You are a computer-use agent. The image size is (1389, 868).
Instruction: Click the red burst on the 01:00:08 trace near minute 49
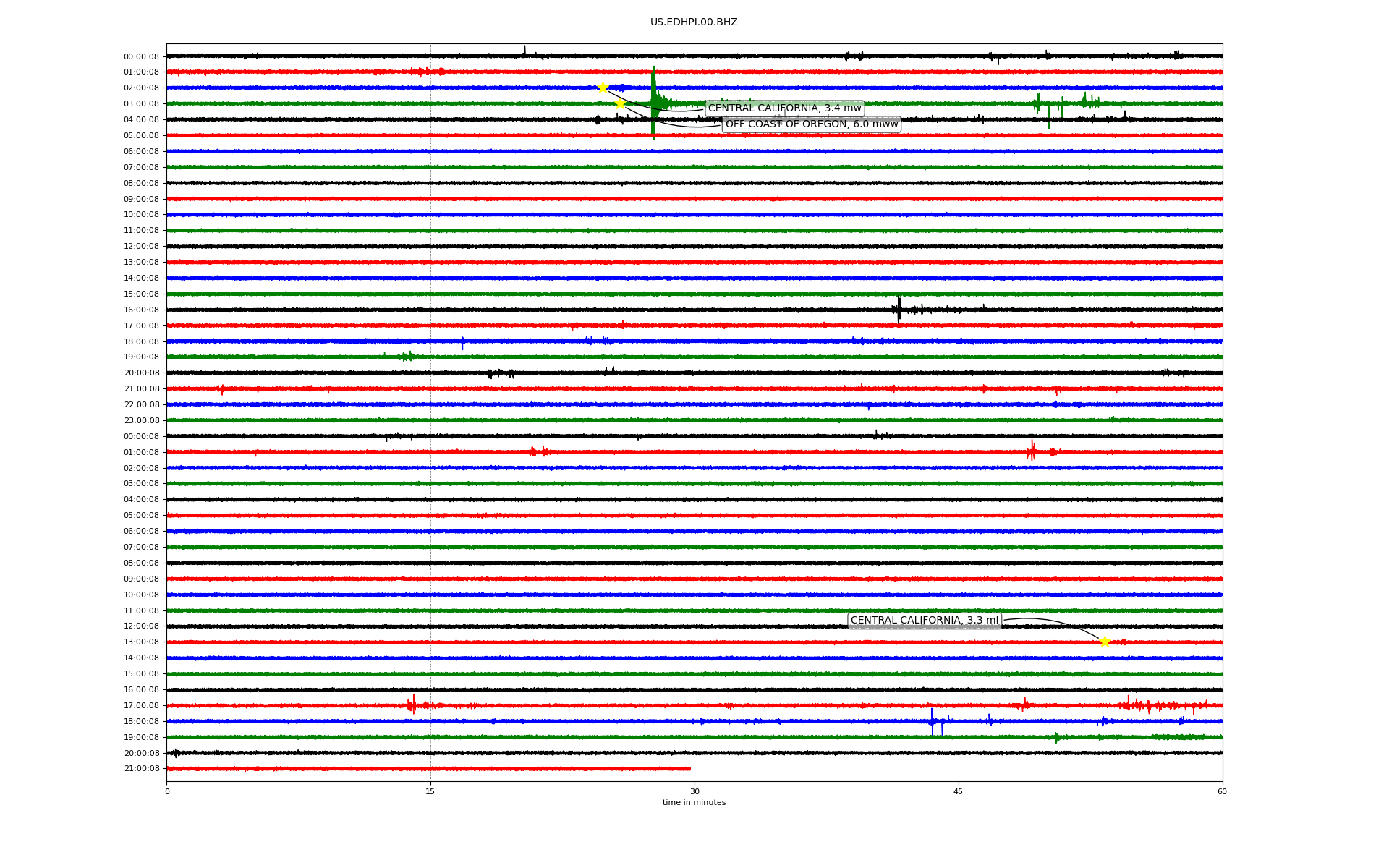[x=1032, y=451]
